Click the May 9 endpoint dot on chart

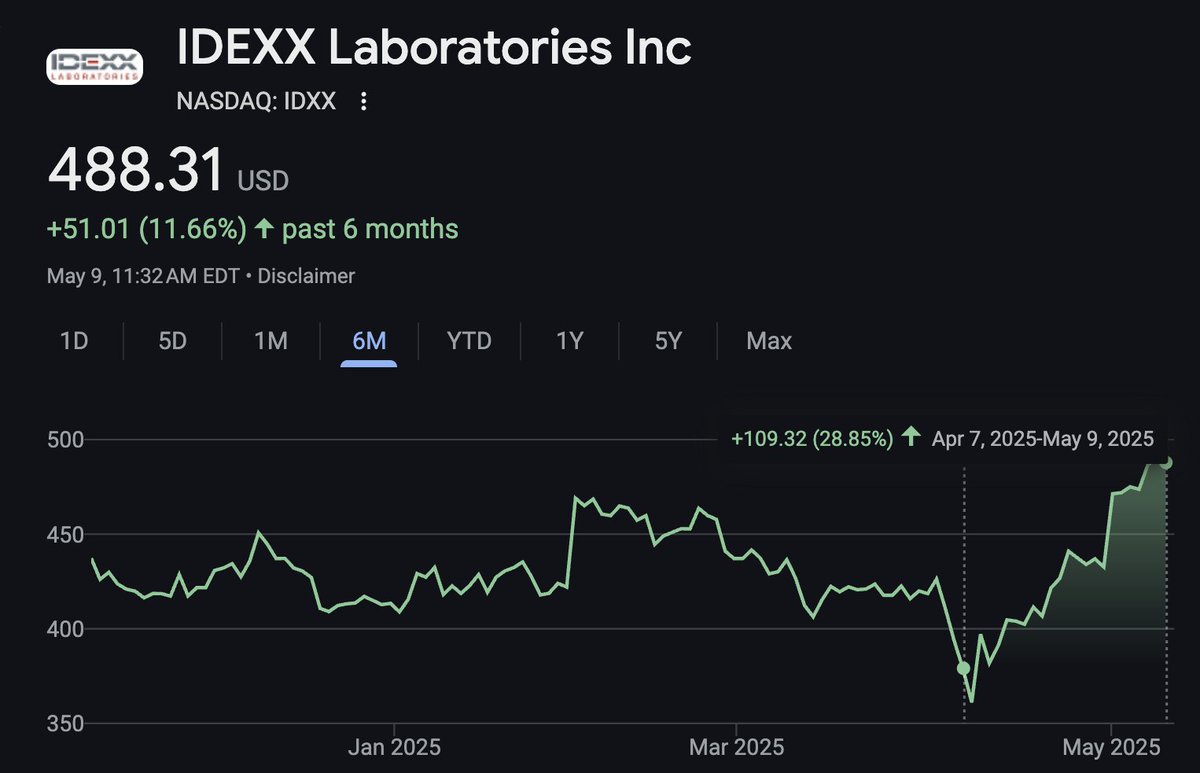click(x=1166, y=462)
